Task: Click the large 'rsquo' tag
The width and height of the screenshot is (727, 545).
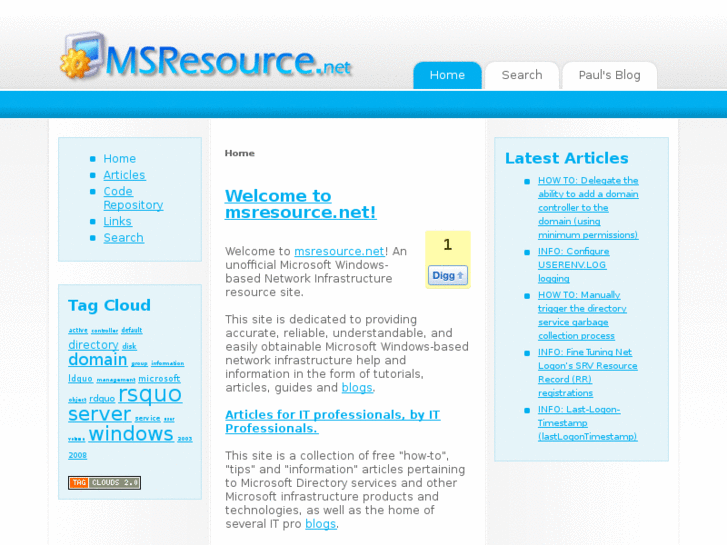Action: [150, 394]
